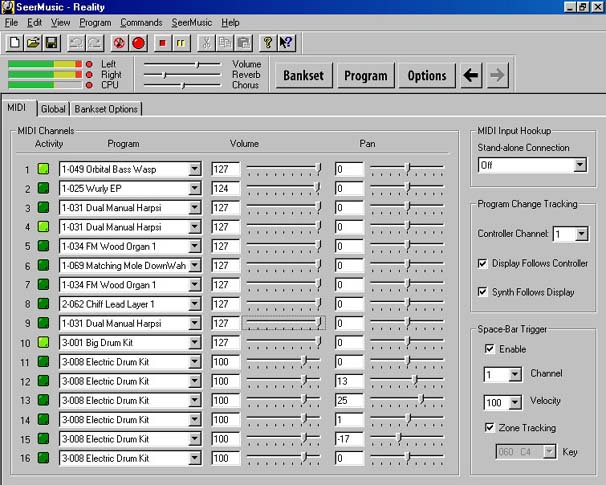
Task: Switch to the Bankset Options tab
Action: 106,109
